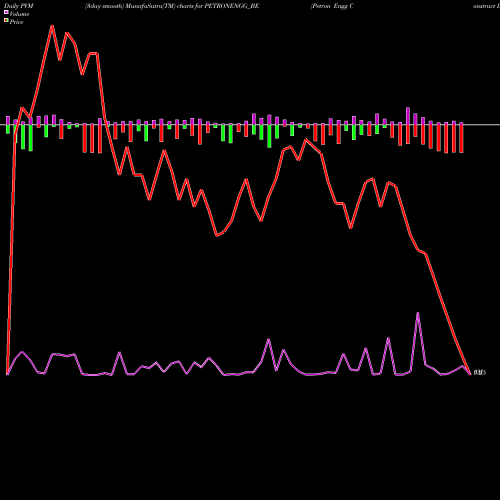Screen dimensions: 500x500
Task: Click the tallest spike of the magenta volume line
Action: click(x=418, y=313)
